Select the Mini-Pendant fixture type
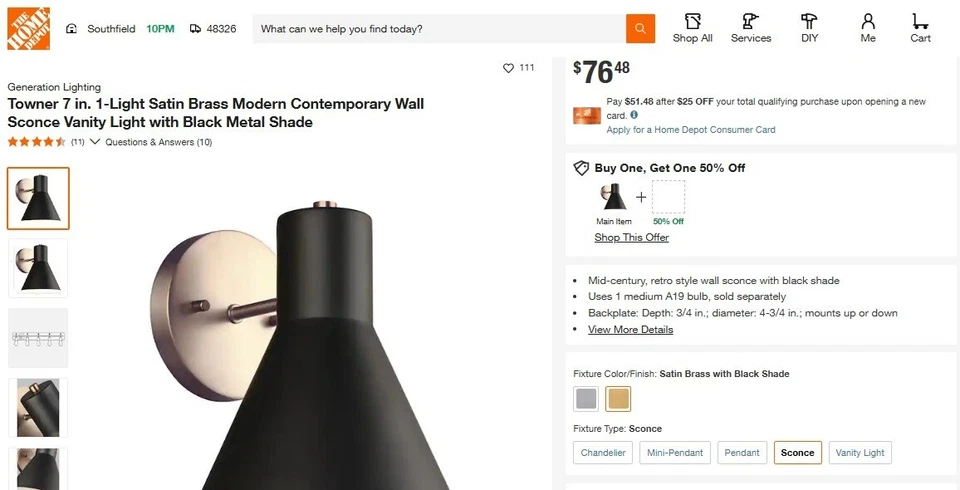This screenshot has width=960, height=490. click(x=675, y=453)
